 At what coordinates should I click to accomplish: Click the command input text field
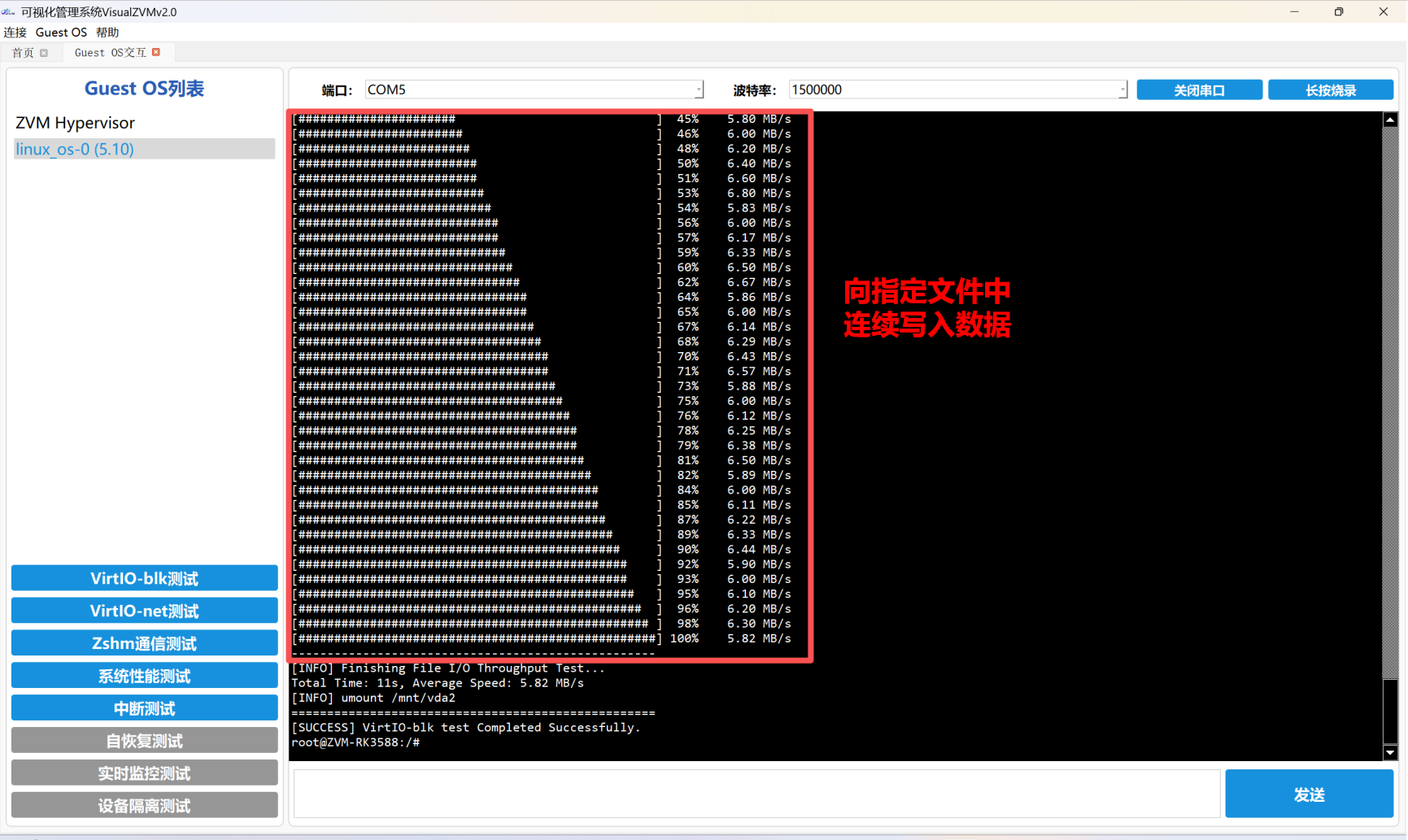(x=756, y=794)
